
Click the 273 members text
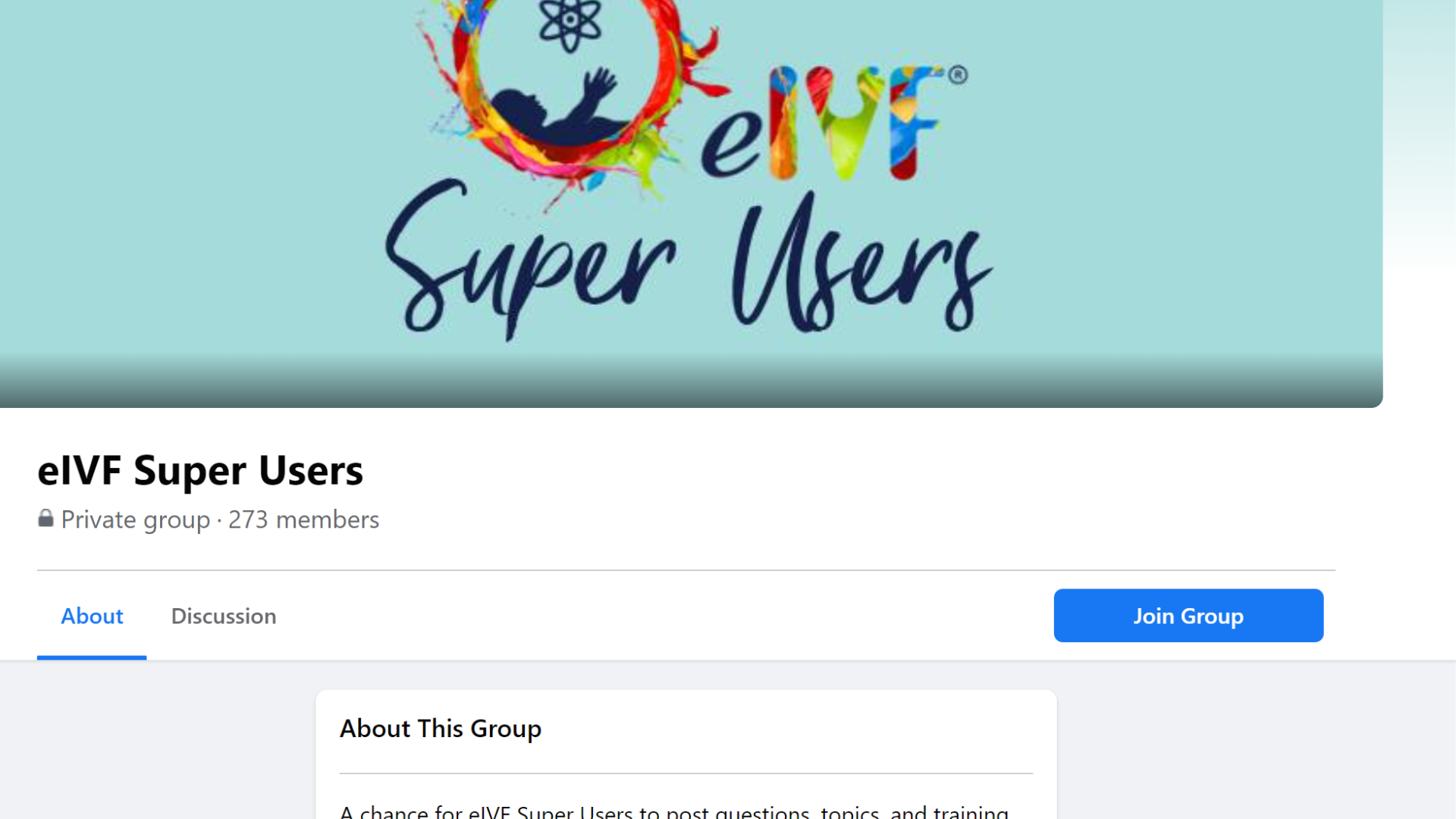(303, 519)
